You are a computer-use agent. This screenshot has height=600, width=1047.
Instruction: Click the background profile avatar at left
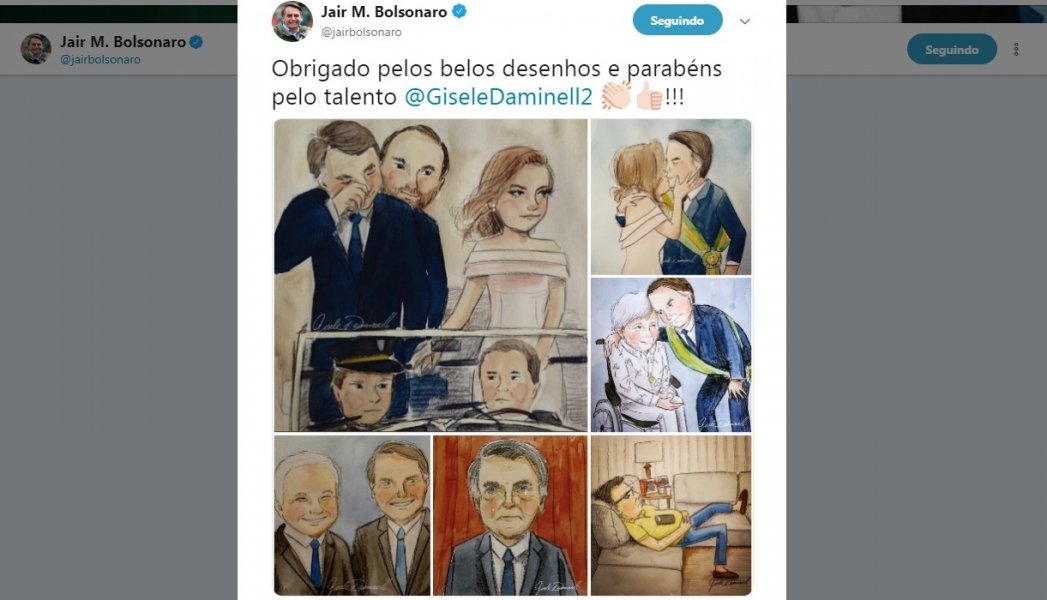pyautogui.click(x=36, y=49)
